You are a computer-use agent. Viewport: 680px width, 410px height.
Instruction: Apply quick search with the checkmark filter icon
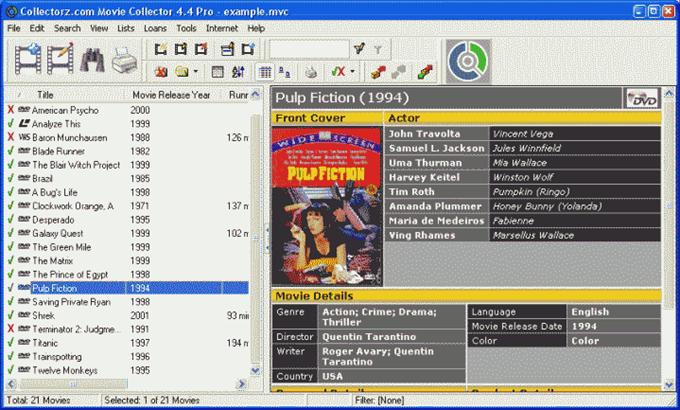coord(359,48)
